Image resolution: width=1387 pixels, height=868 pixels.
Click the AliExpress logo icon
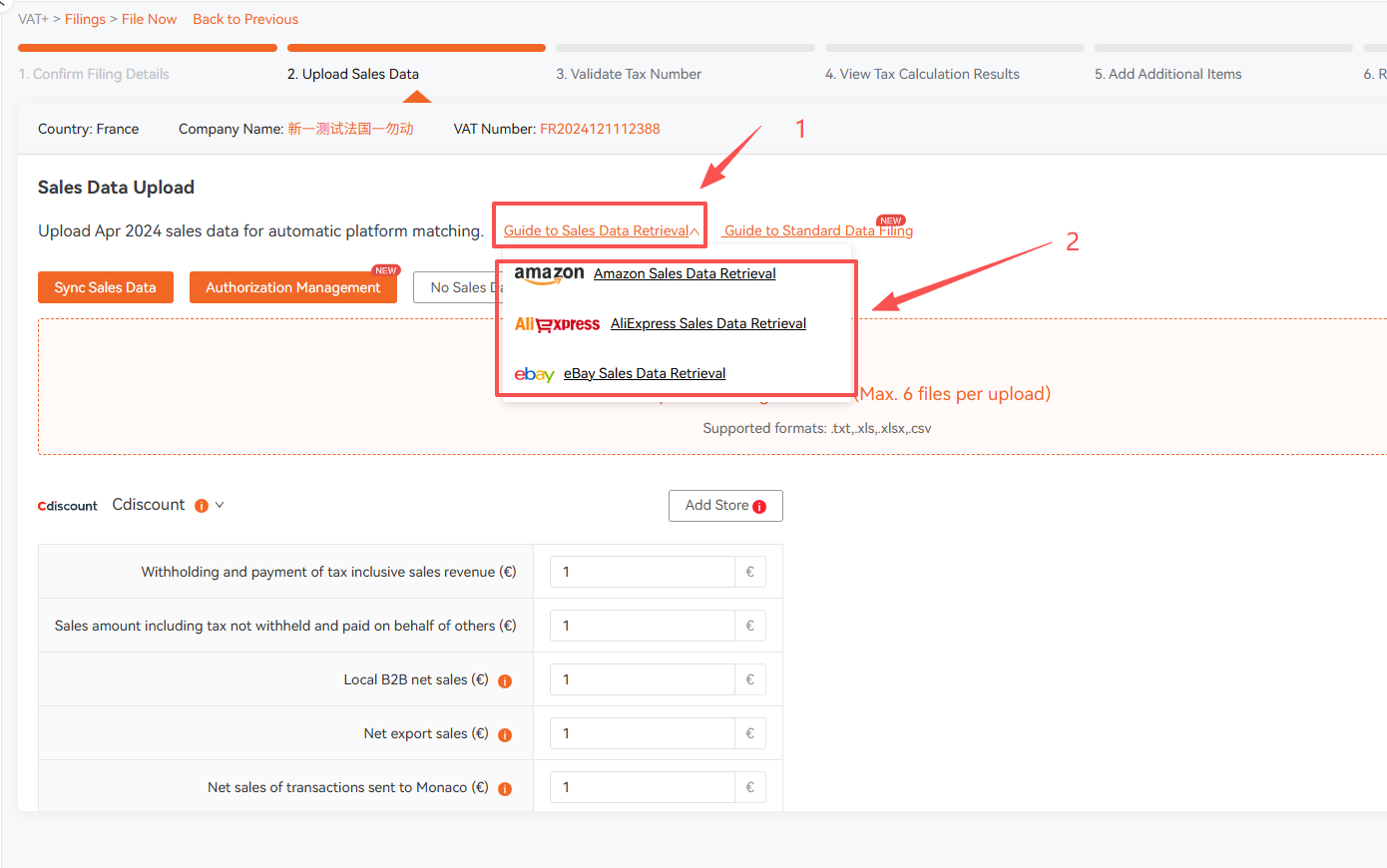point(557,324)
